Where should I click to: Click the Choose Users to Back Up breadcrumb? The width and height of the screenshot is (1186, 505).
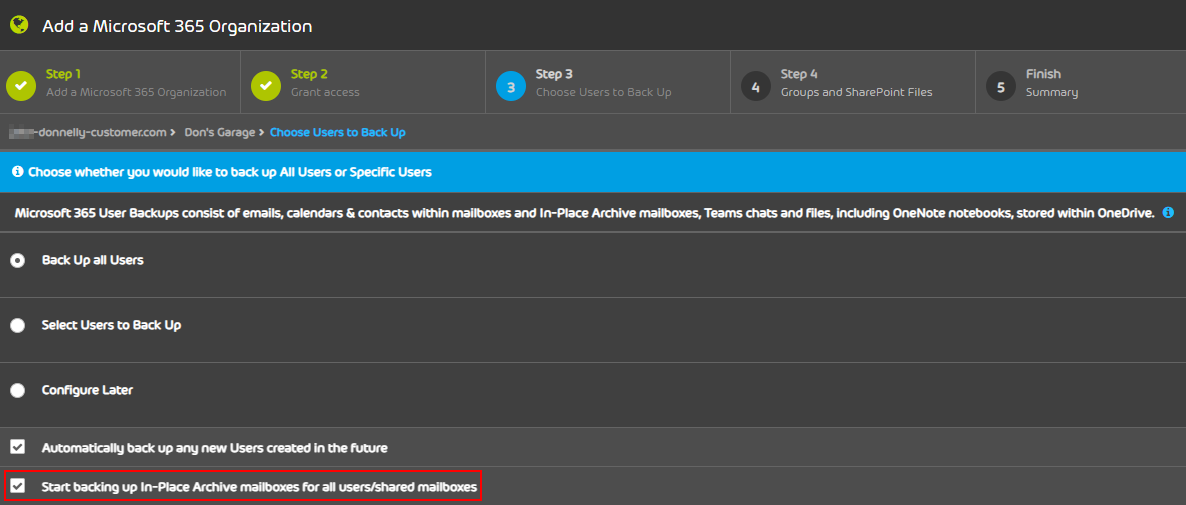tap(337, 132)
